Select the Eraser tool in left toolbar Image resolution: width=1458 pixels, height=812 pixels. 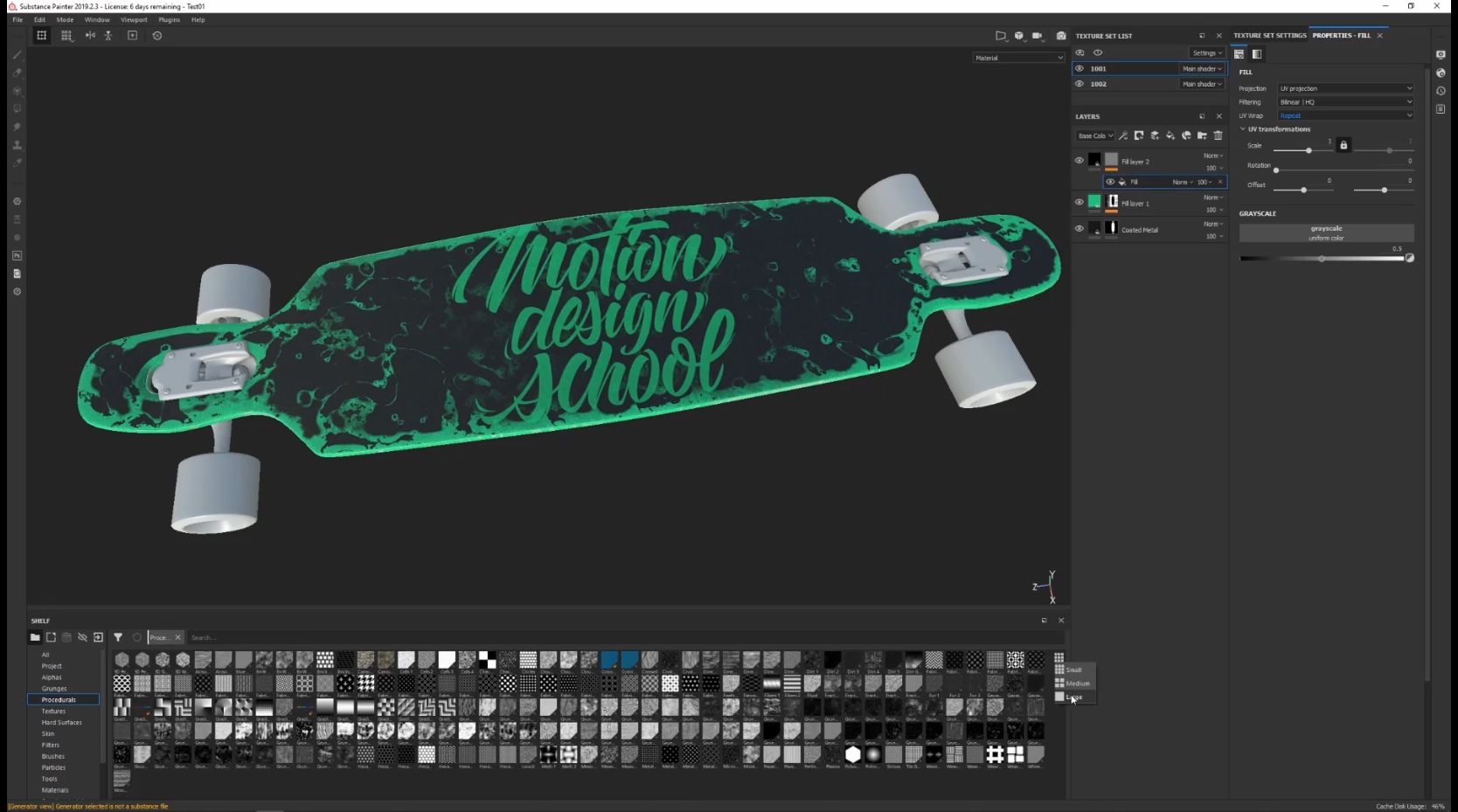coord(17,73)
